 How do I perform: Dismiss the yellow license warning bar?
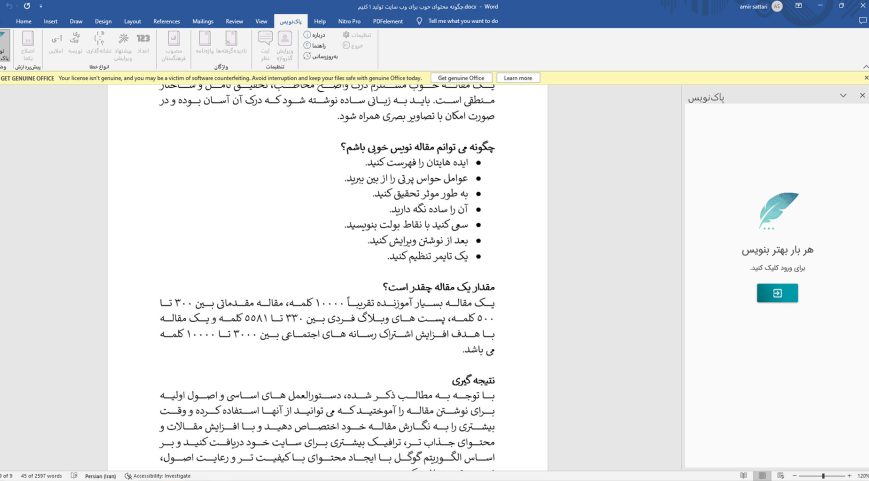(x=866, y=78)
